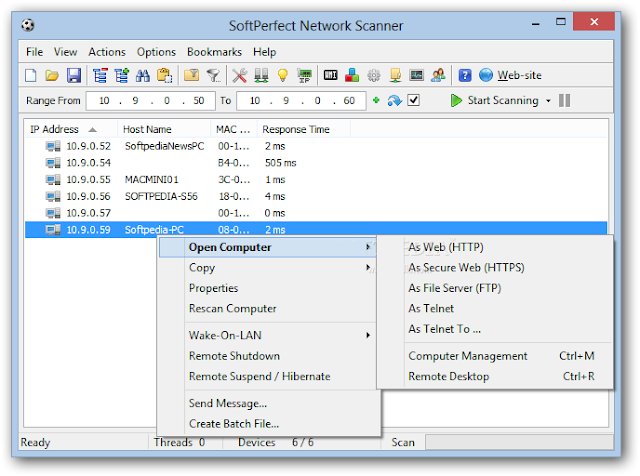Image resolution: width=640 pixels, height=476 pixels.
Task: Sort by the Response Time column header
Action: [304, 129]
